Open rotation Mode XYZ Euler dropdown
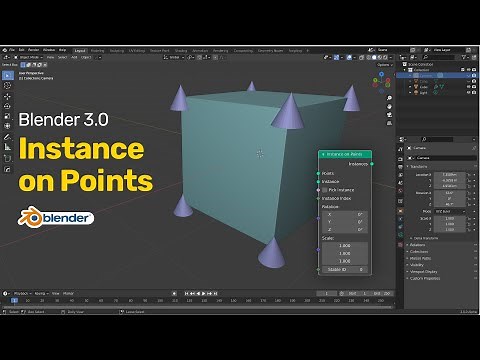 450,212
